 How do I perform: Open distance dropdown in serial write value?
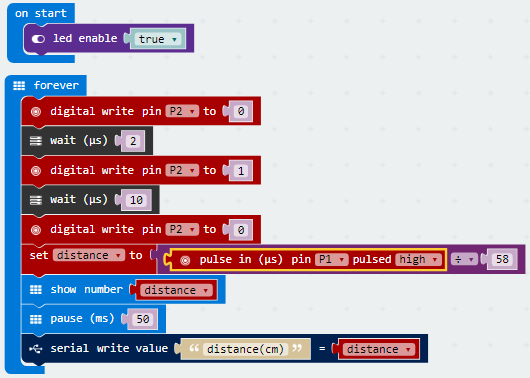(379, 349)
